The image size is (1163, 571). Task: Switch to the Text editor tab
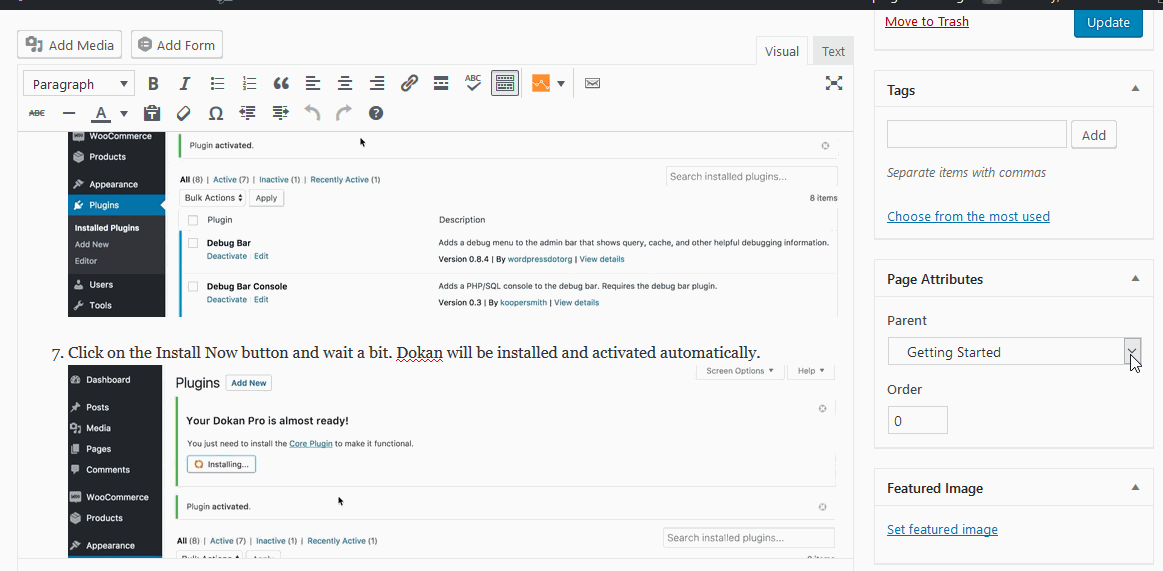833,51
